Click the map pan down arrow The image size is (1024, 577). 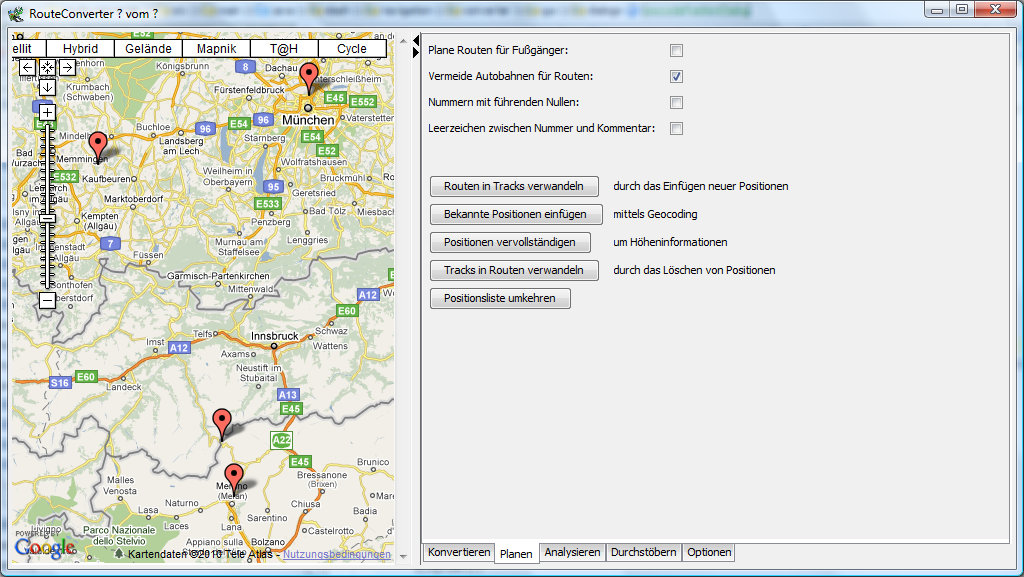click(47, 87)
